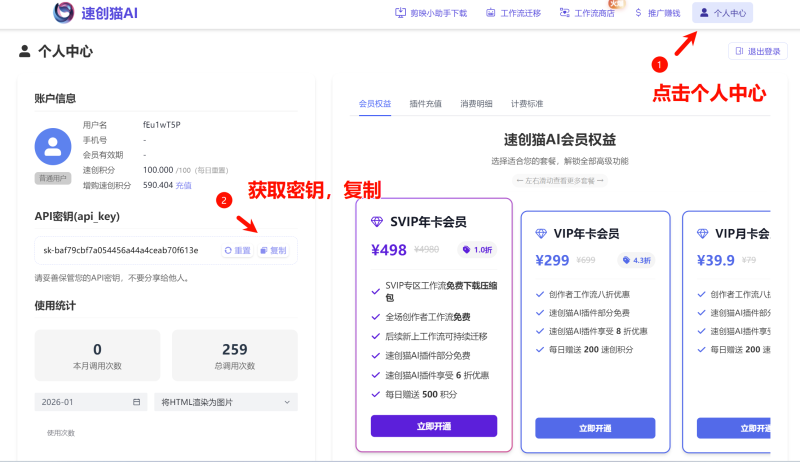
Task: Switch to the 消费明细 tab
Action: (x=476, y=103)
